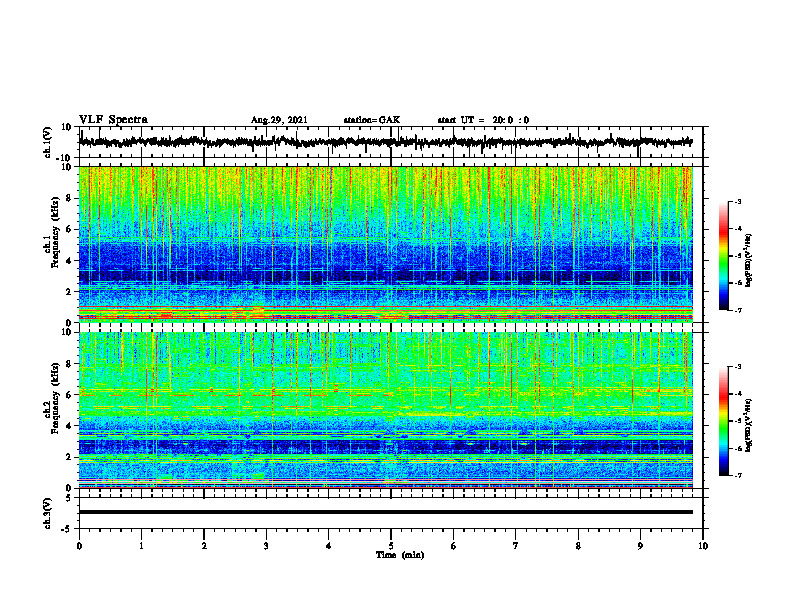Click the ch.2 colorbar log(PSD) label

click(749, 425)
